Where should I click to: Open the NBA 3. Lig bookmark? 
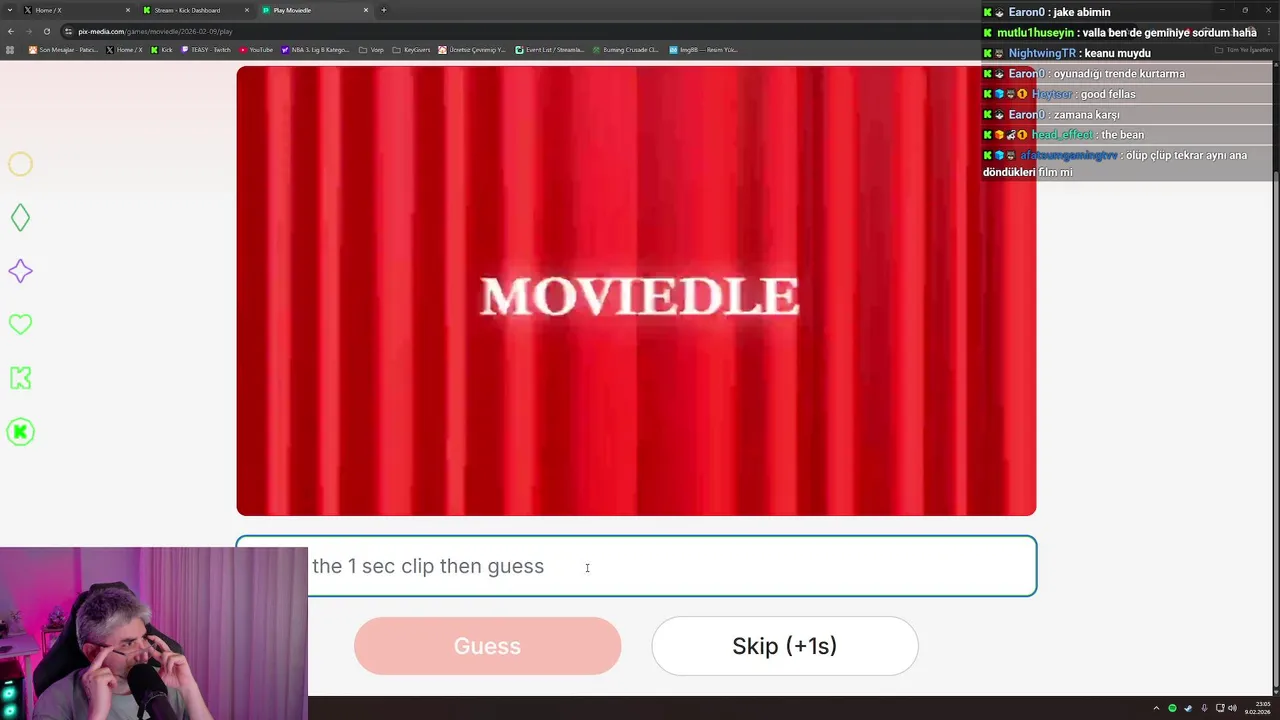(316, 49)
